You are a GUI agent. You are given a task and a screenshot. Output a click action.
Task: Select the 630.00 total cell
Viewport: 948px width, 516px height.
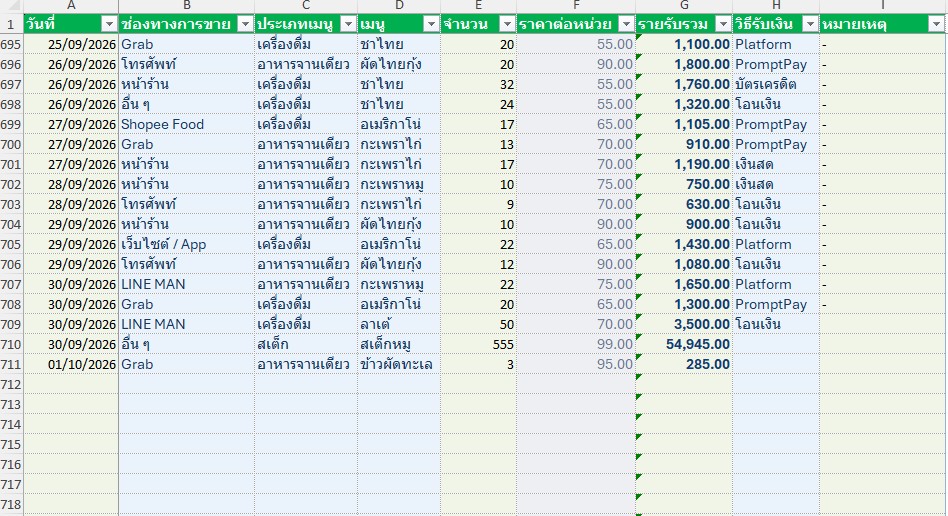[x=684, y=204]
